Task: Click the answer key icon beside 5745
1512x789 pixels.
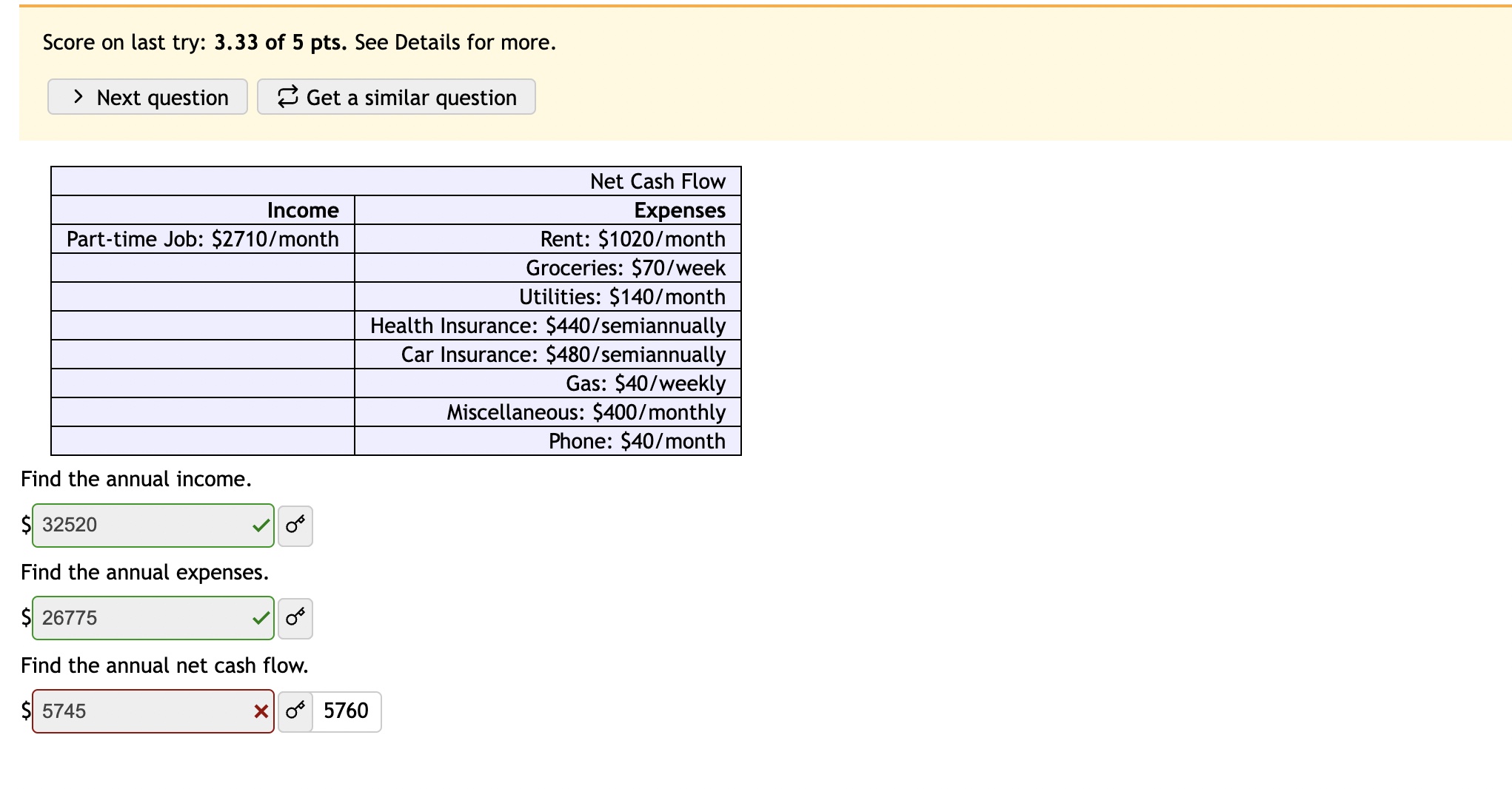Action: [x=295, y=711]
